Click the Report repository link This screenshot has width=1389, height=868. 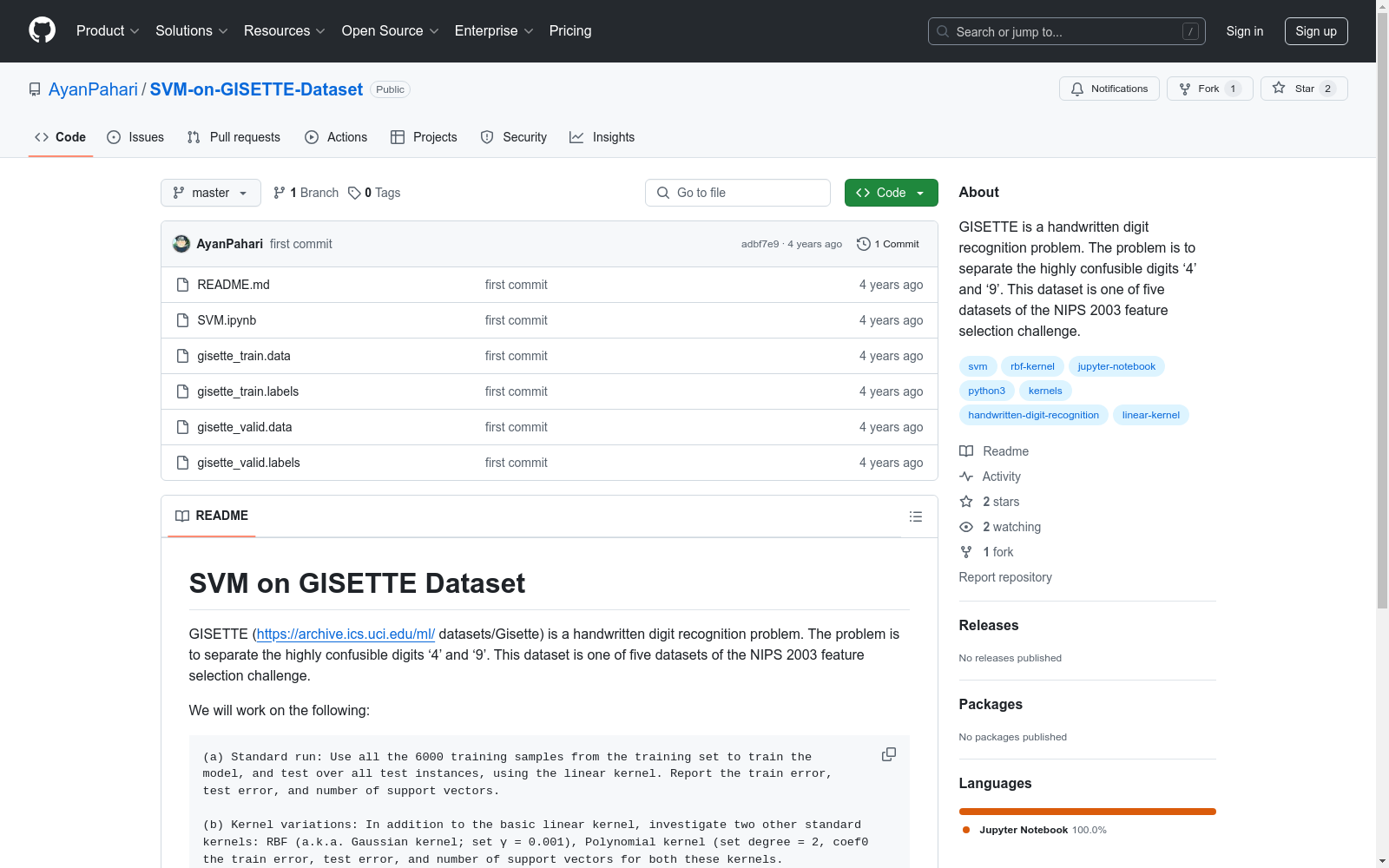1005,577
